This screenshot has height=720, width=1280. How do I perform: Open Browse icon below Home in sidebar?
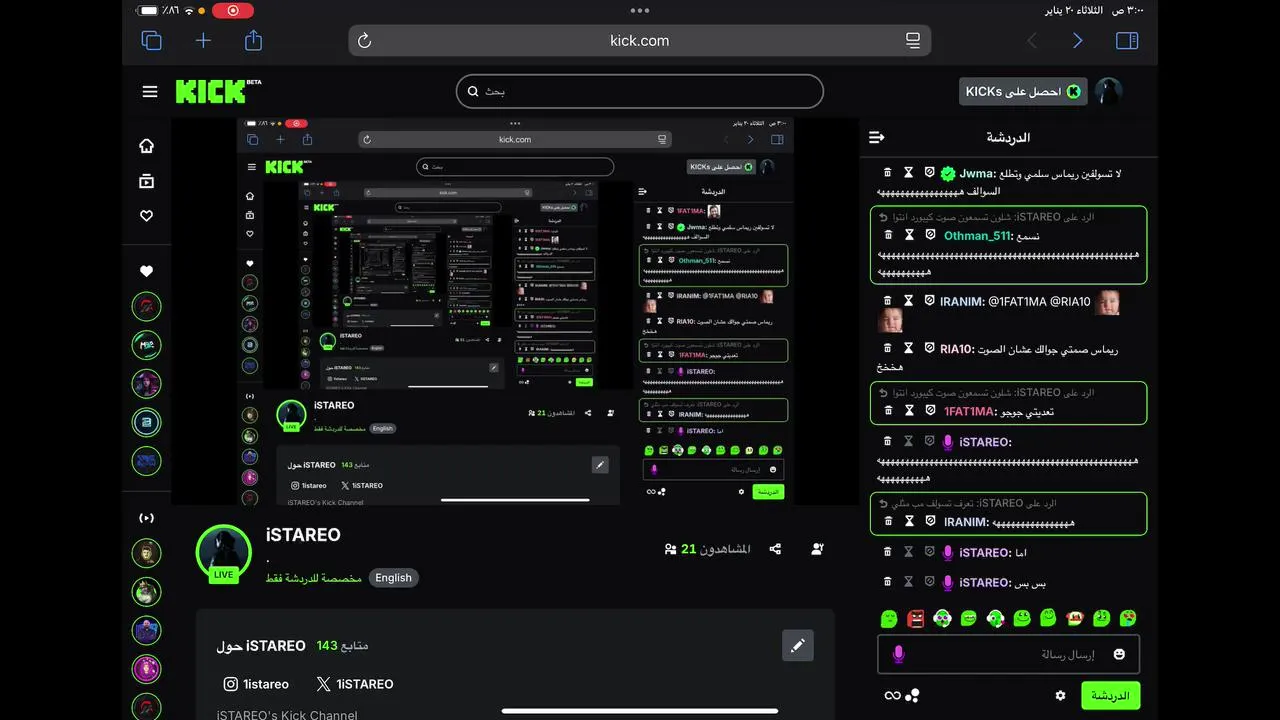click(x=147, y=181)
